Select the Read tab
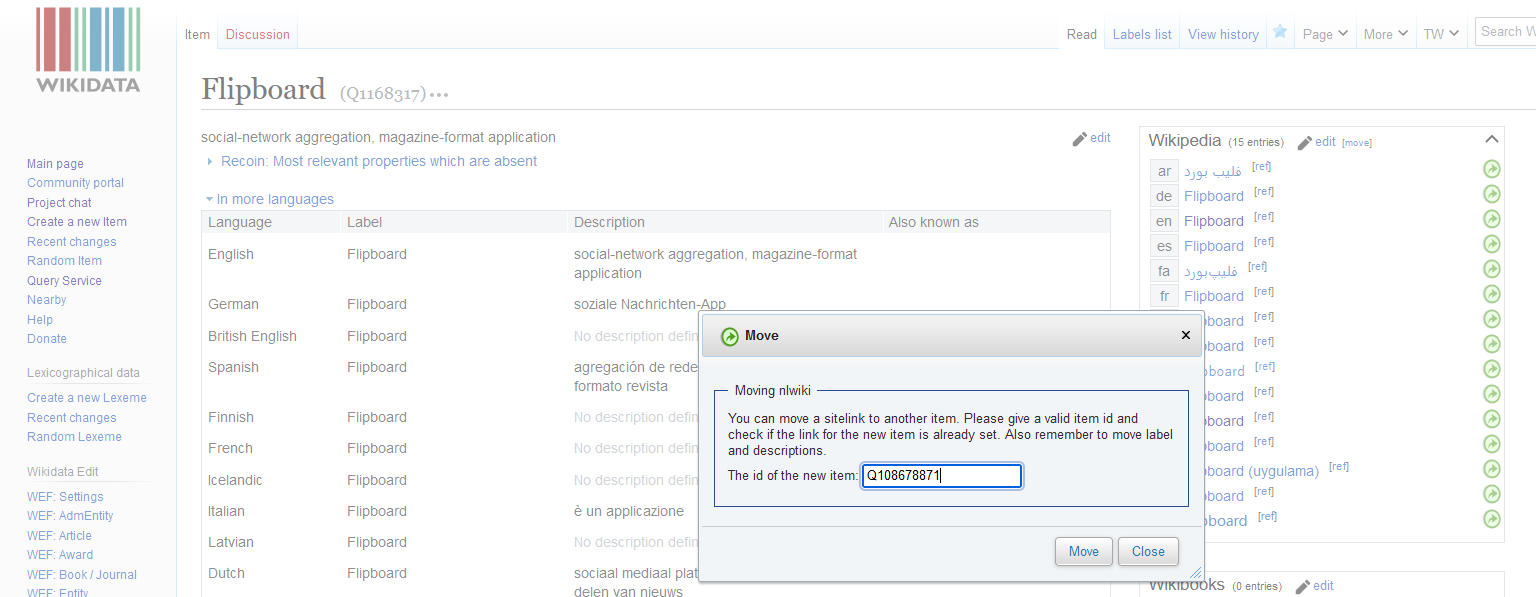The width and height of the screenshot is (1536, 597). 1082,34
